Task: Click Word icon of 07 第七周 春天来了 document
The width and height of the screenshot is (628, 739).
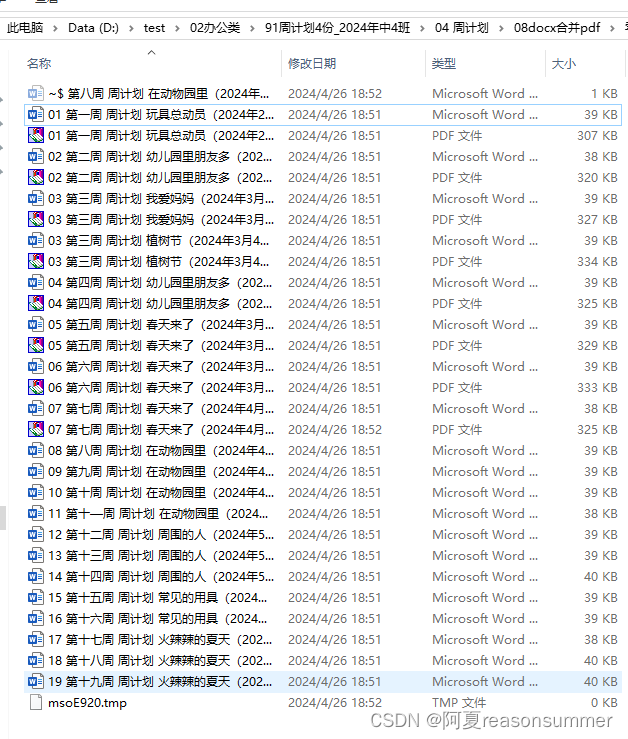Action: [x=36, y=408]
